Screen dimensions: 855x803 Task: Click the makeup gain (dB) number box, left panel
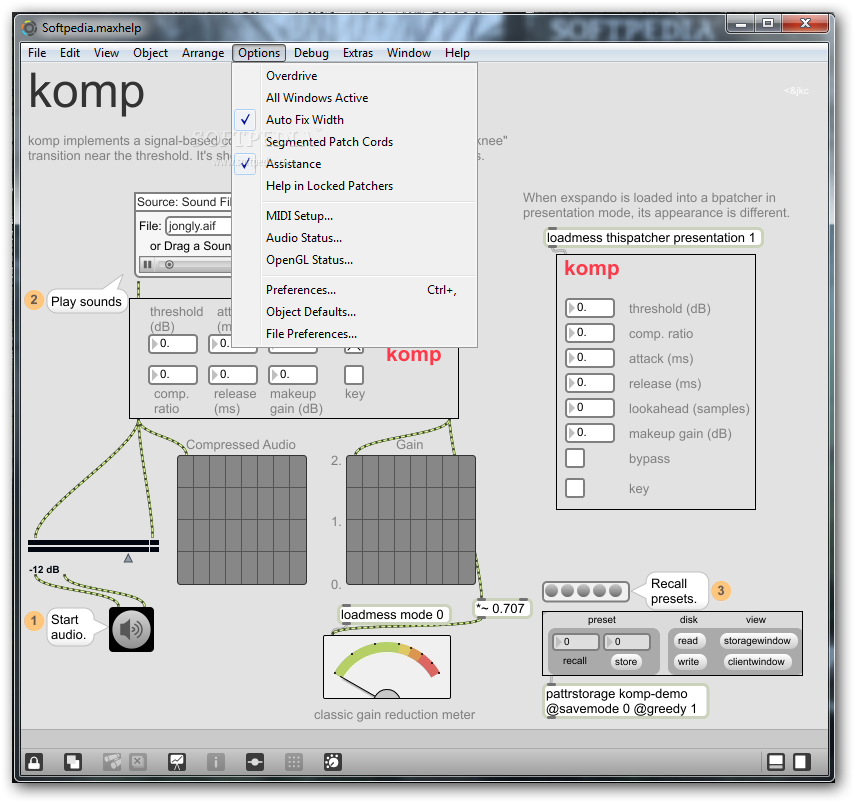(x=293, y=375)
